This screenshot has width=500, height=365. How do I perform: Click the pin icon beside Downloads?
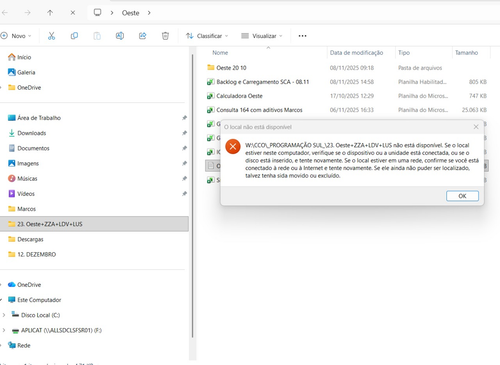pos(184,133)
